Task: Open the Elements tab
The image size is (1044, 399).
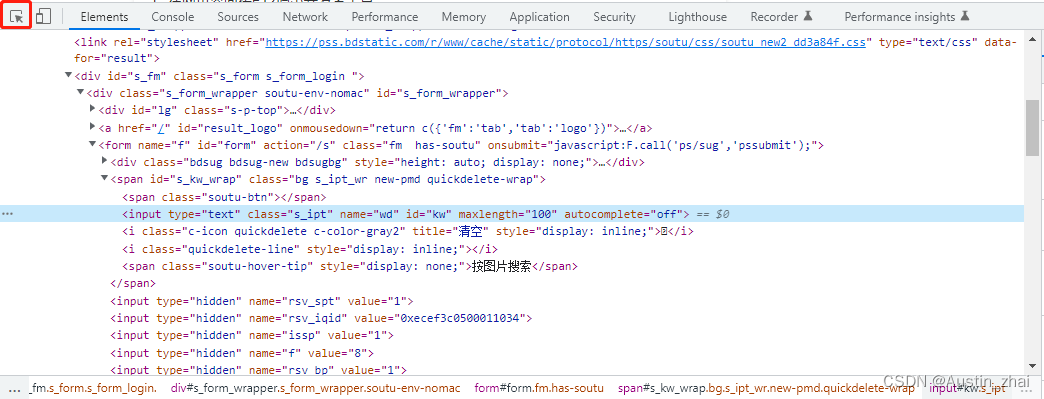Action: 105,17
